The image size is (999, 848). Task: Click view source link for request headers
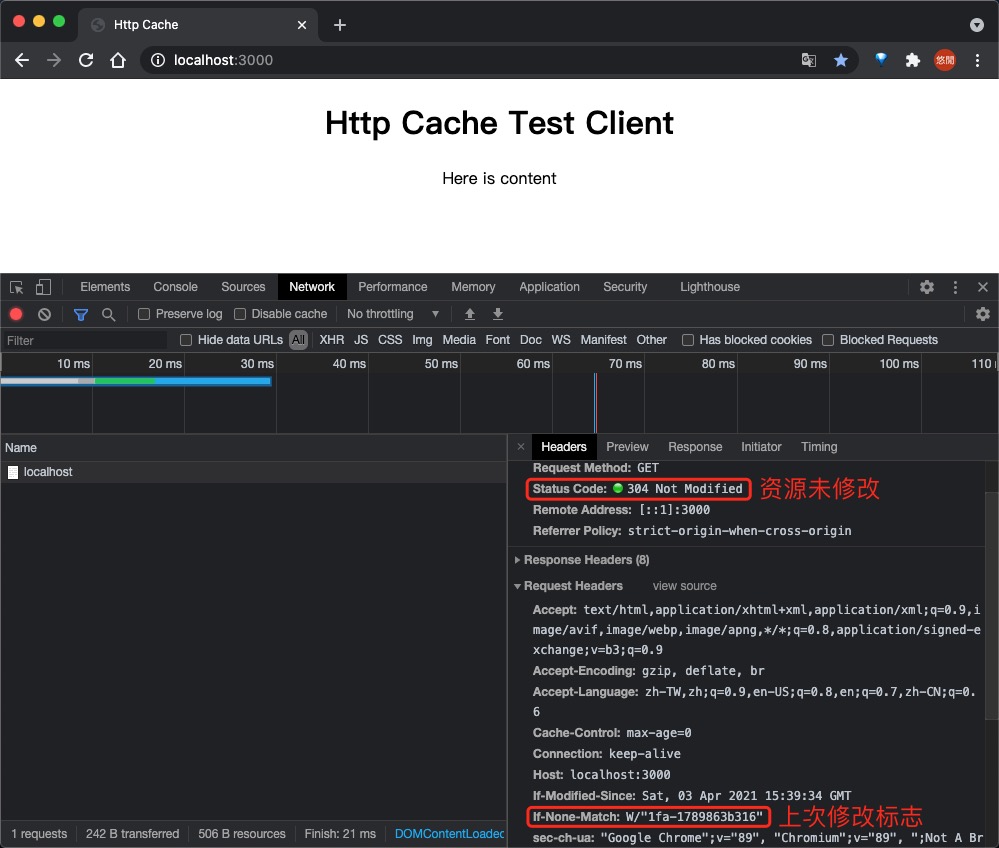pos(684,586)
